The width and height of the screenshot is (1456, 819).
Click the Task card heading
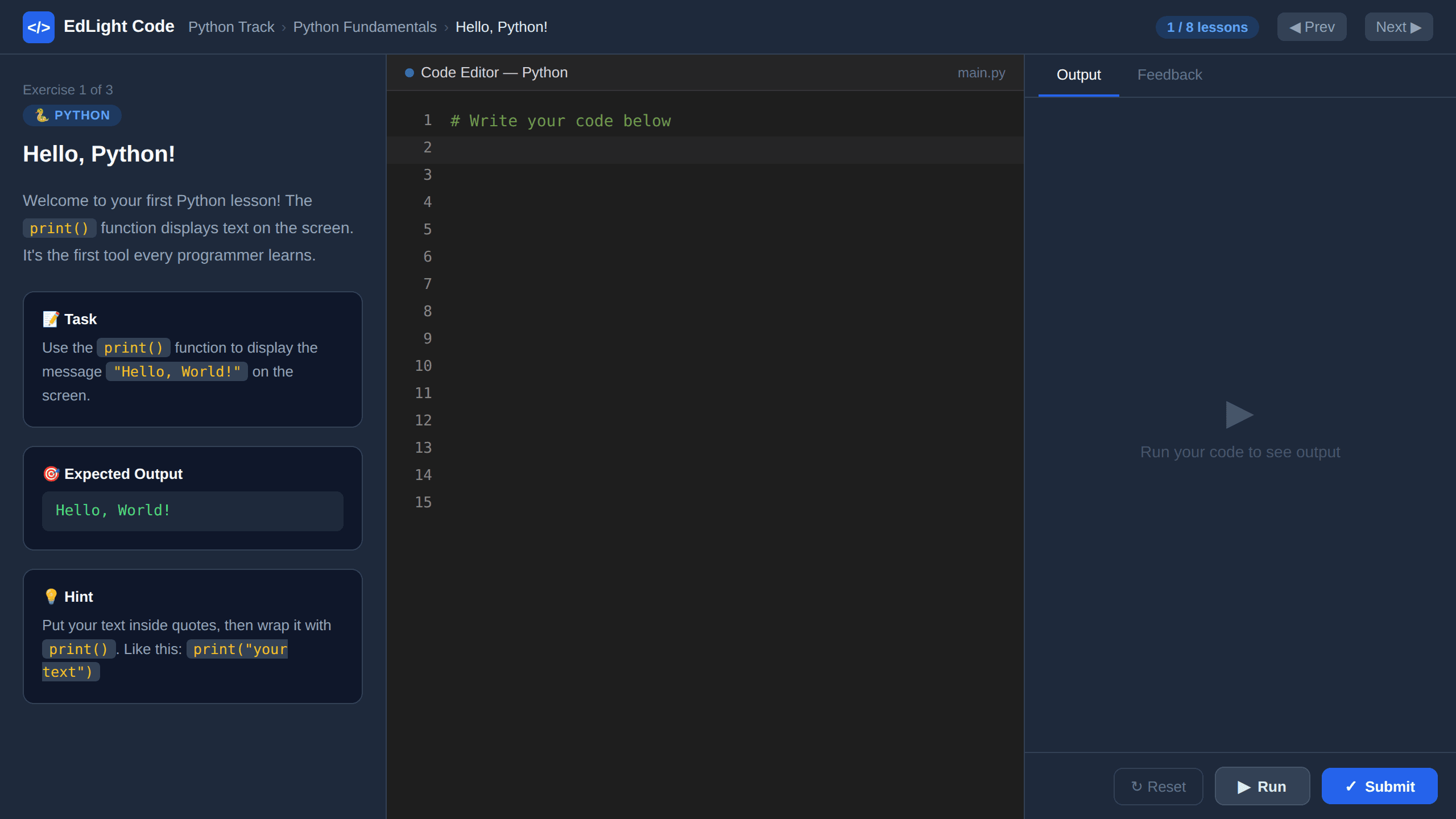(x=70, y=319)
